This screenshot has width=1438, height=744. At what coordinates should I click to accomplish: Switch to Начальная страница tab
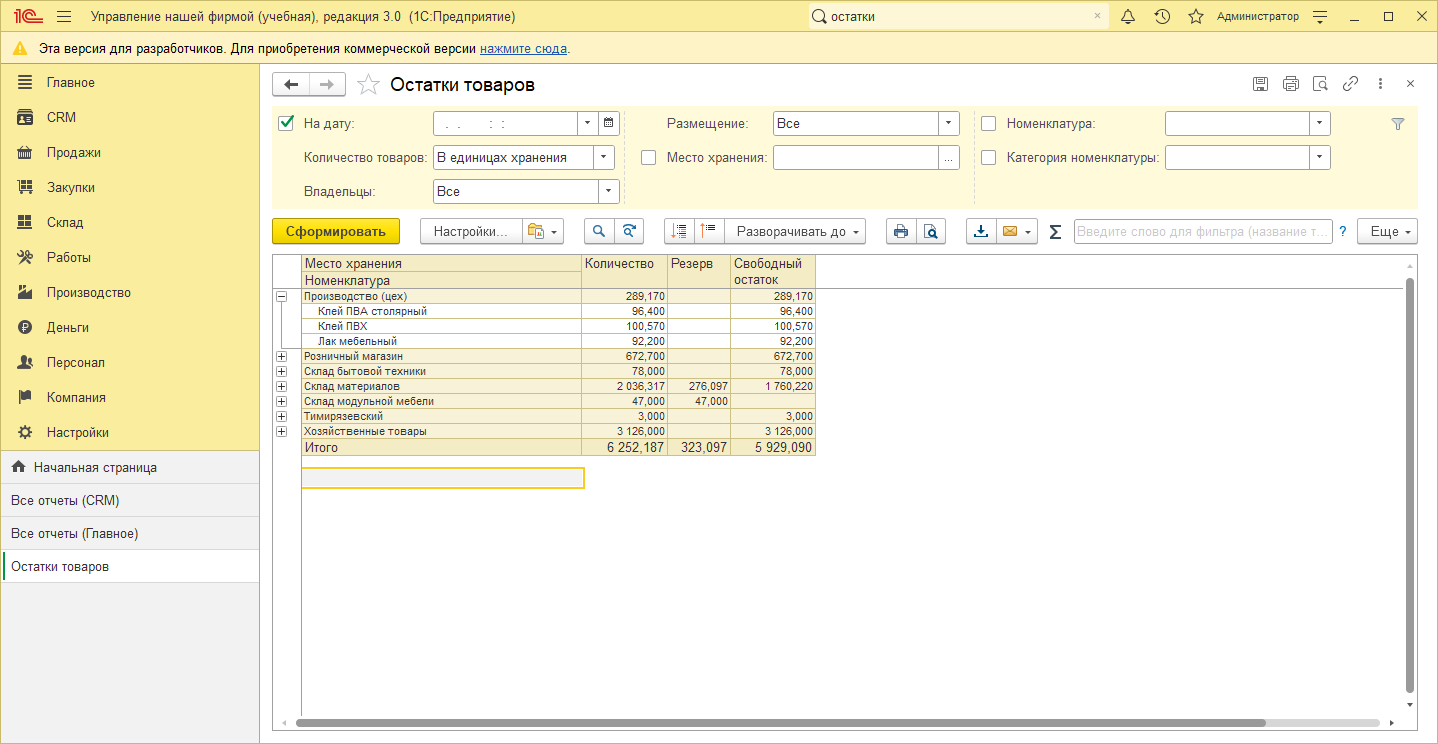[130, 467]
